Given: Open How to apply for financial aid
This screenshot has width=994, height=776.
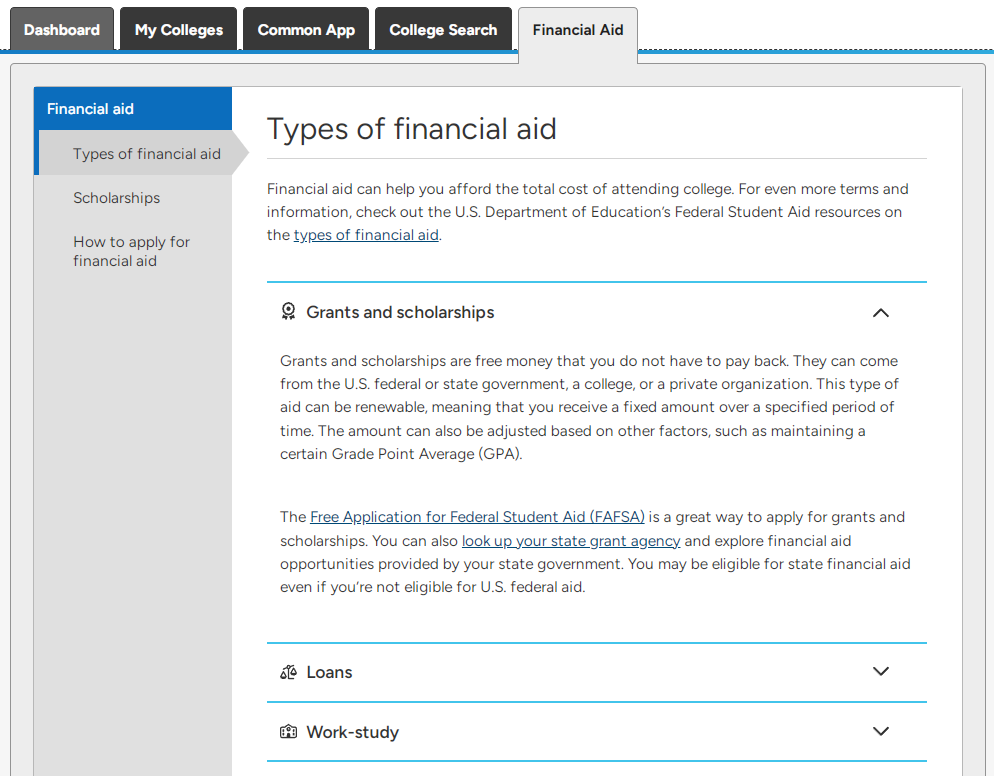Looking at the screenshot, I should pos(131,251).
